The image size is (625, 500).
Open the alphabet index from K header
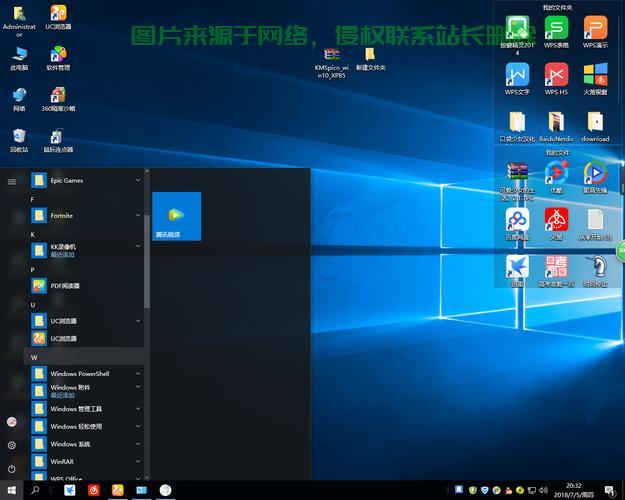[x=33, y=234]
